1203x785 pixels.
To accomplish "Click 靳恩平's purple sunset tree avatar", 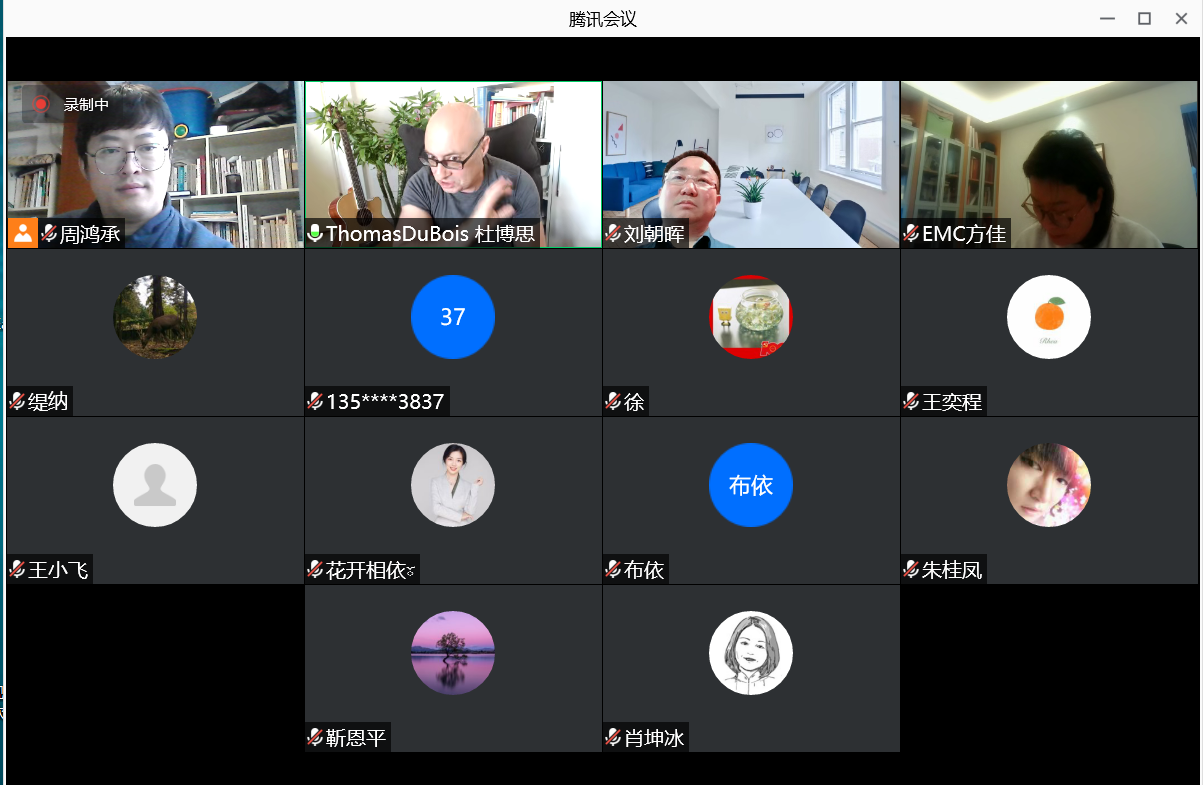I will click(x=453, y=653).
